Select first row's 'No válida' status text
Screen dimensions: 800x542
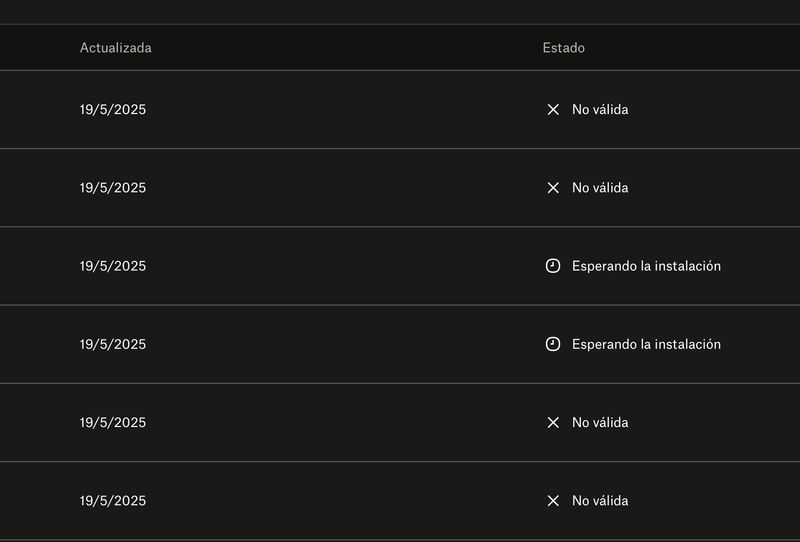pos(600,110)
